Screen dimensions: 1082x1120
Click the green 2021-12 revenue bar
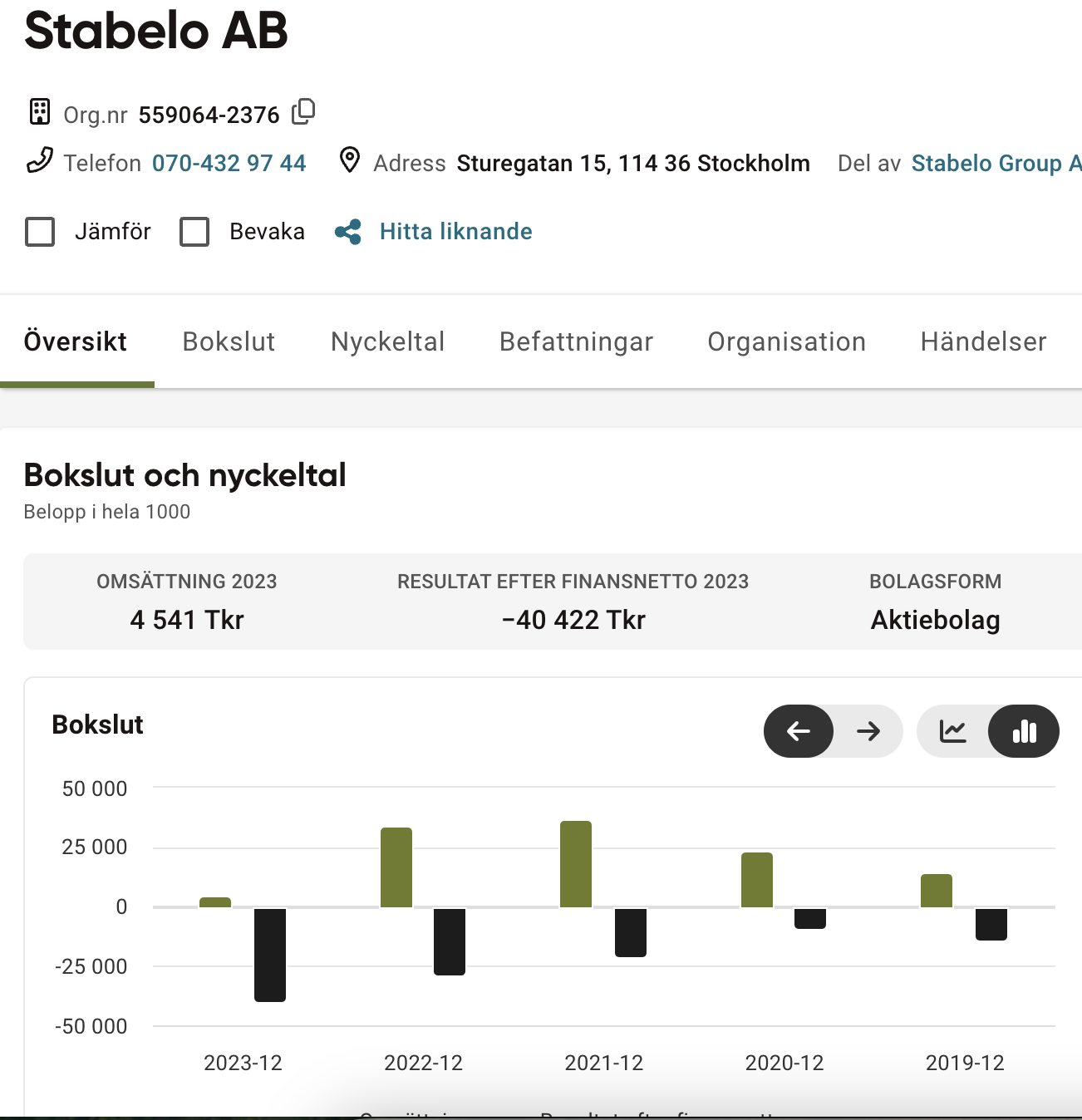[x=576, y=864]
